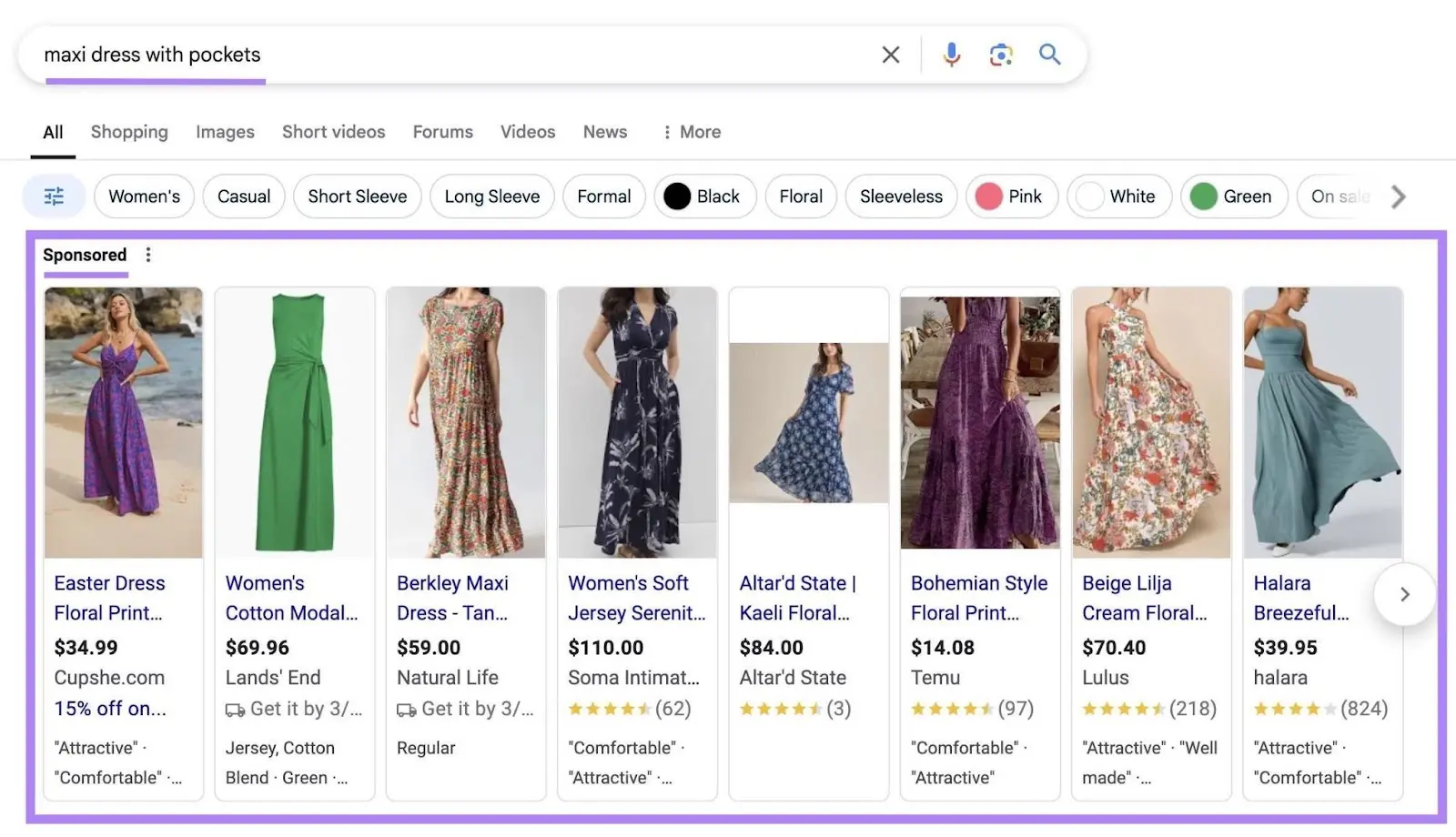Click the delivery truck icon on Berkley Maxi card

pyautogui.click(x=407, y=709)
